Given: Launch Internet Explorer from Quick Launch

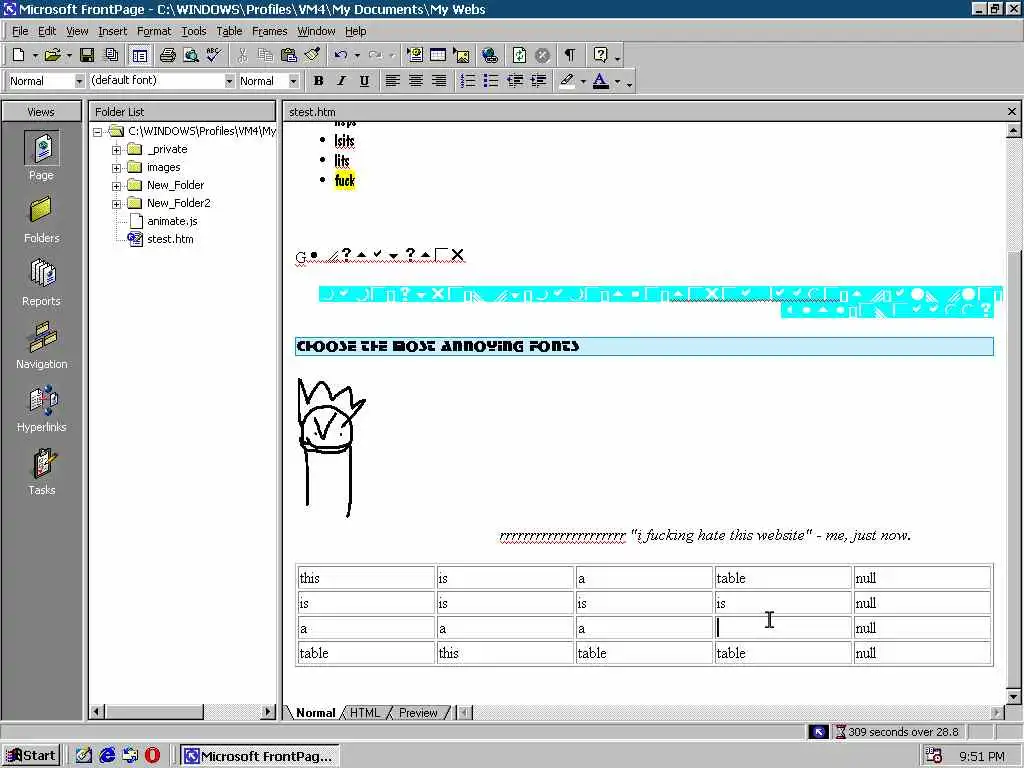Looking at the screenshot, I should coord(107,756).
